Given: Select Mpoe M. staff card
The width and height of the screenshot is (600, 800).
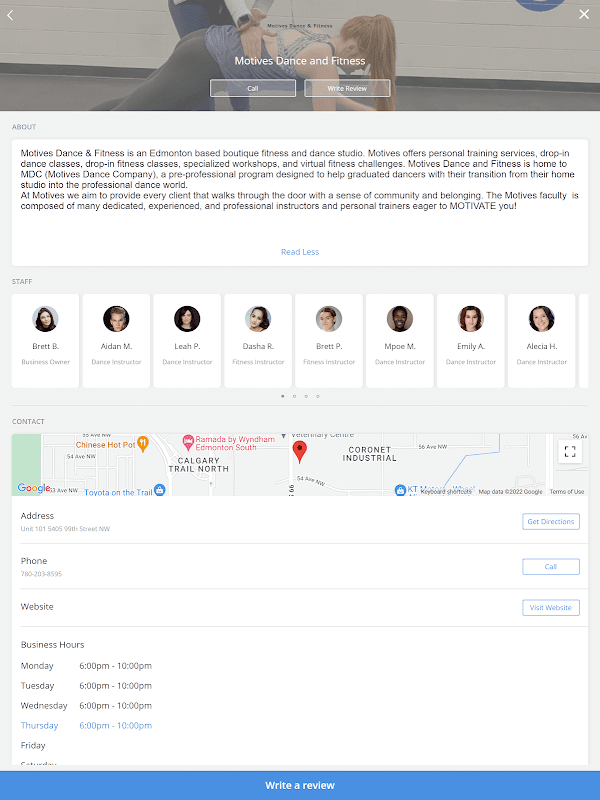Looking at the screenshot, I should point(400,341).
